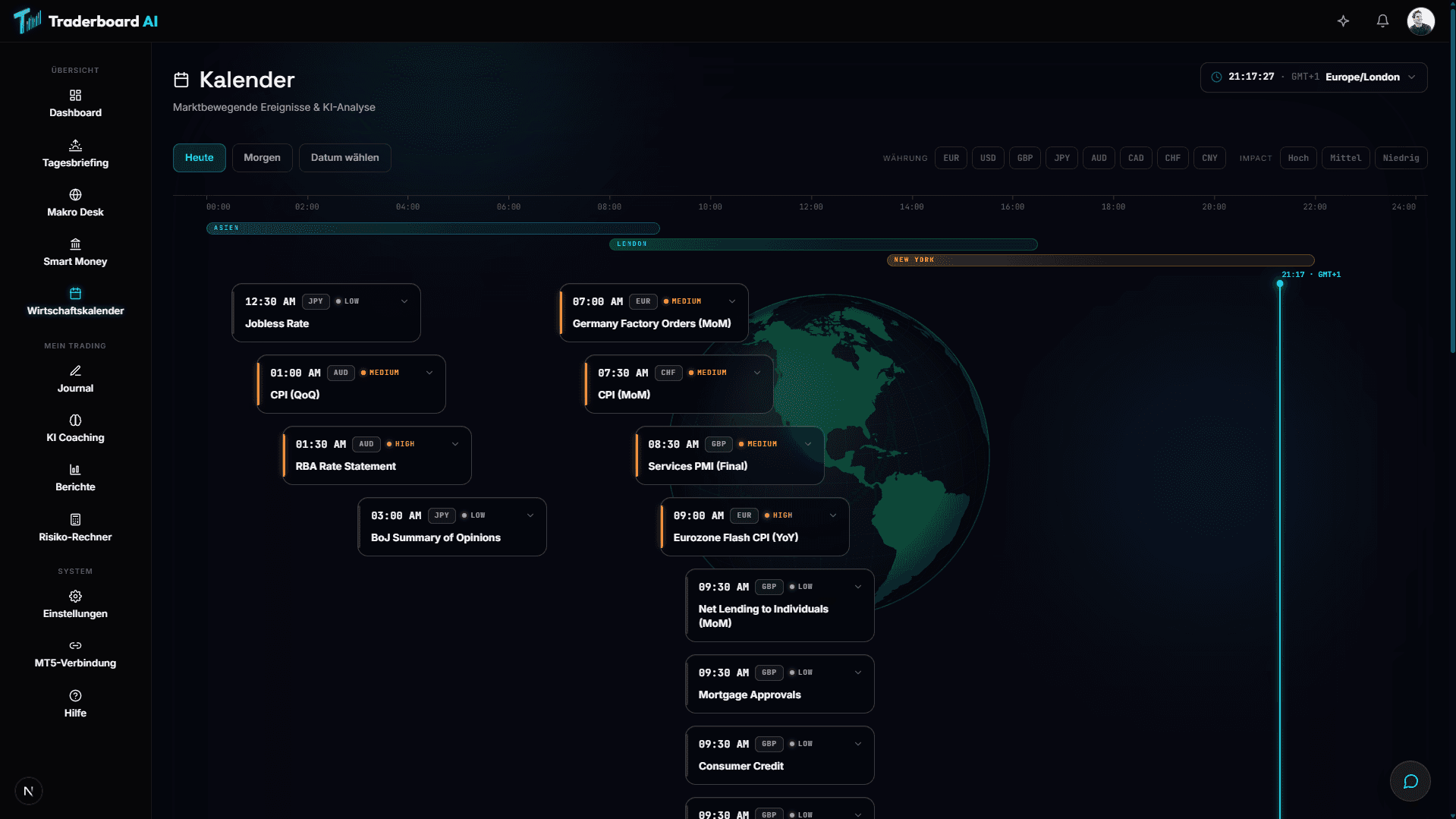Image resolution: width=1456 pixels, height=819 pixels.
Task: Select the Wirtschaftskalender calendar icon
Action: (x=75, y=294)
